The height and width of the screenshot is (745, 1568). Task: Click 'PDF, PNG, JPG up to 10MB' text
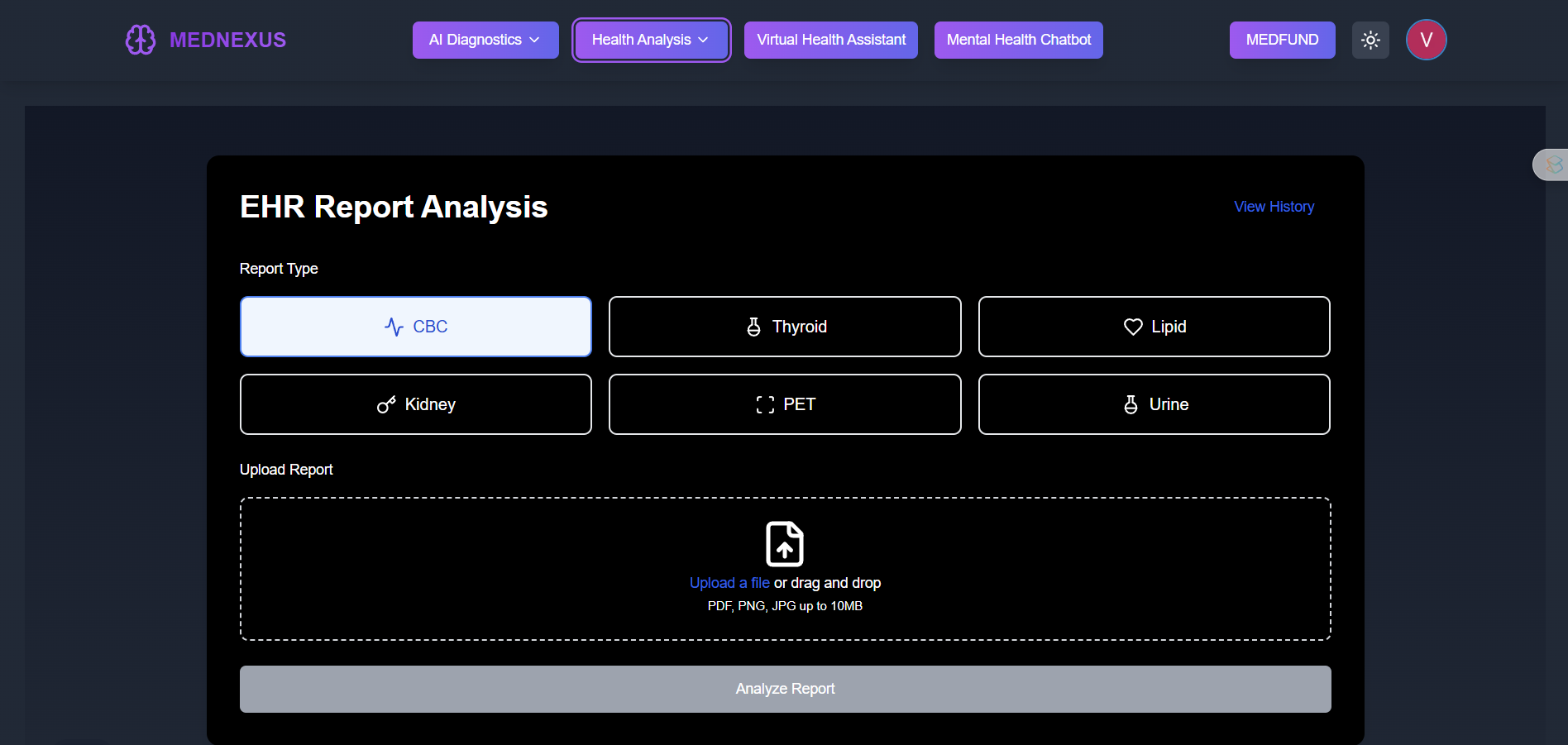click(x=785, y=606)
